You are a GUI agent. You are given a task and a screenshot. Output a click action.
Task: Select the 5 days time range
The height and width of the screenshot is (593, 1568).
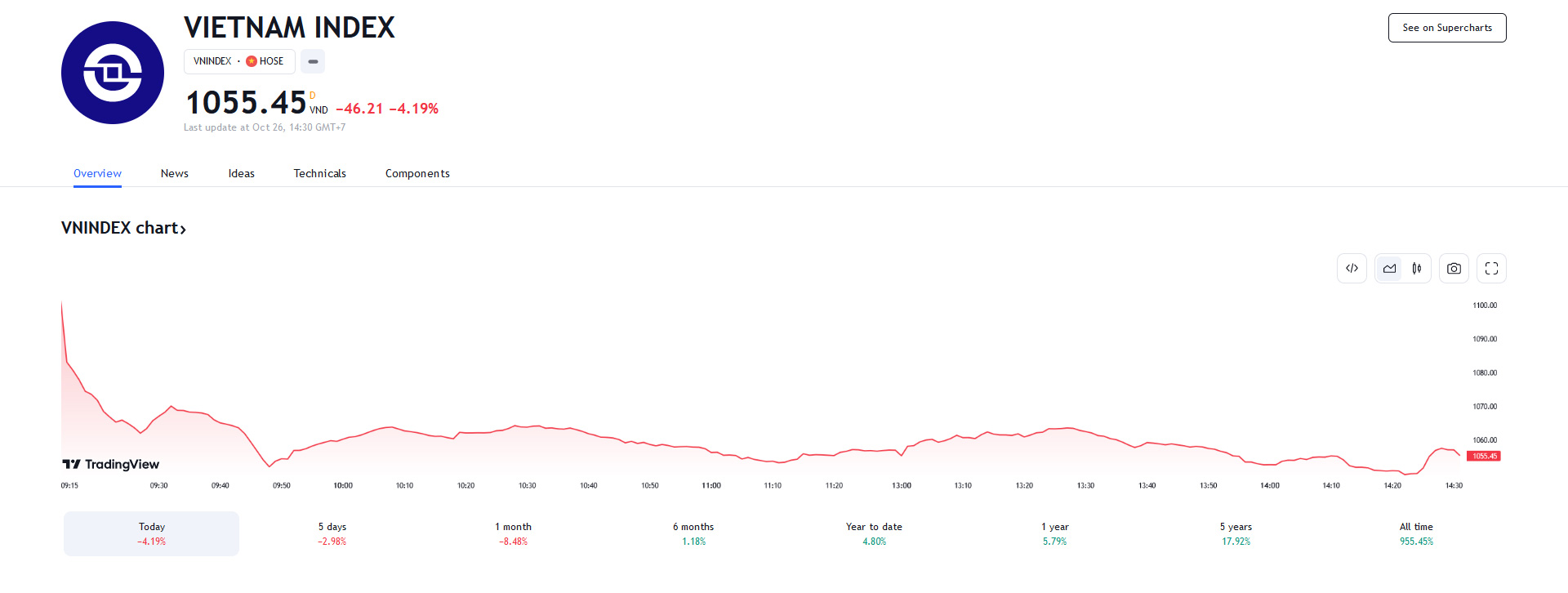(x=332, y=534)
